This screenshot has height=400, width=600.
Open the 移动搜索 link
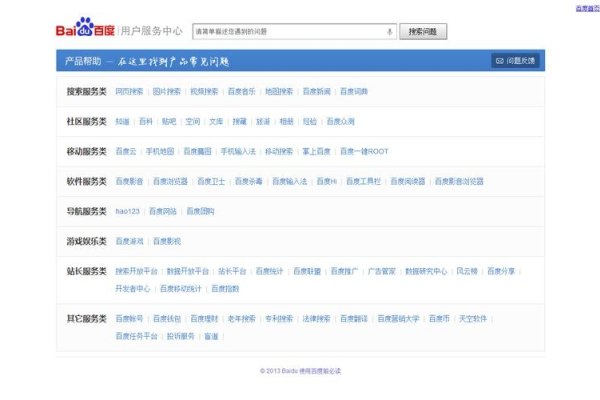point(279,151)
